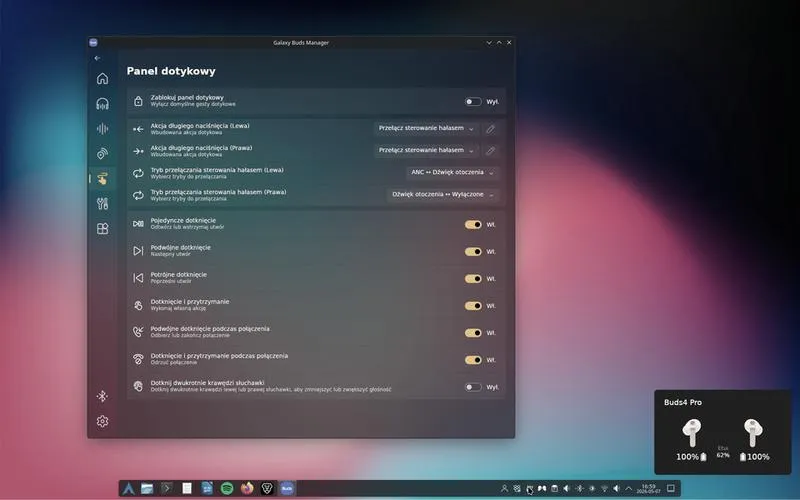
Task: Expand left long-press action dropdown
Action: tap(427, 129)
